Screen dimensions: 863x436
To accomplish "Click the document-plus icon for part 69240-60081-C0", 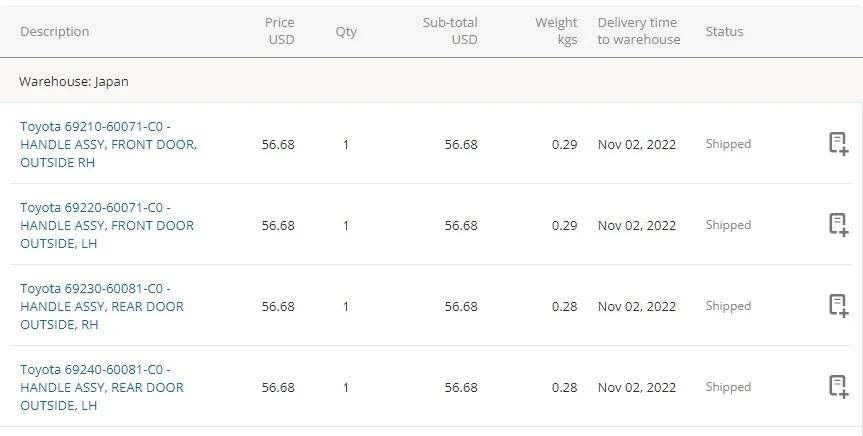I will tap(838, 387).
